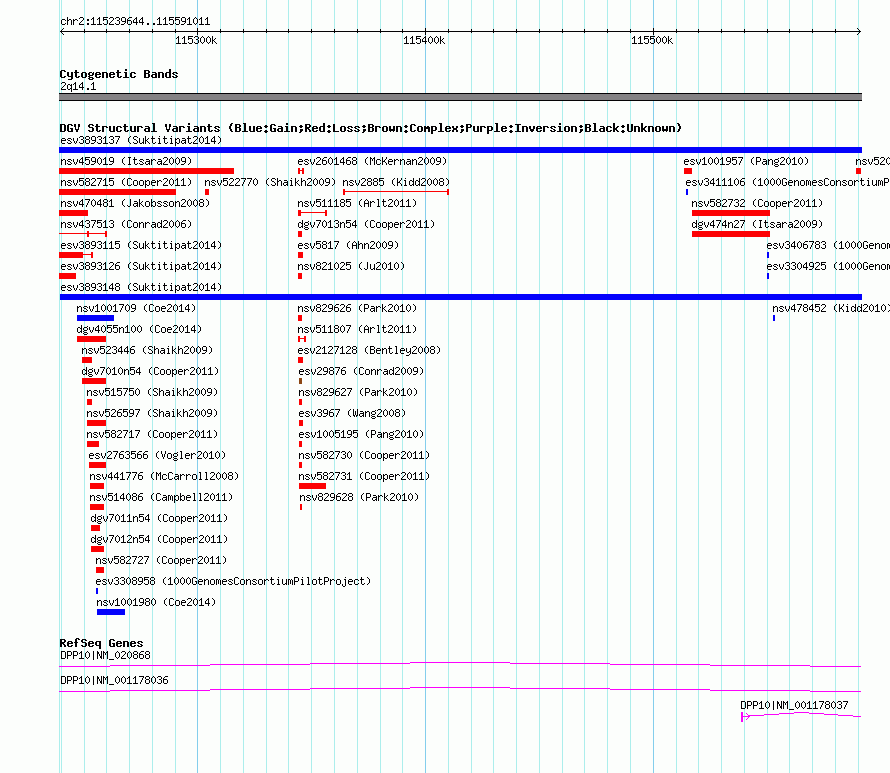This screenshot has width=890, height=773.
Task: Open the nsv582715 (Cooper2011) variant label
Action: (126, 182)
